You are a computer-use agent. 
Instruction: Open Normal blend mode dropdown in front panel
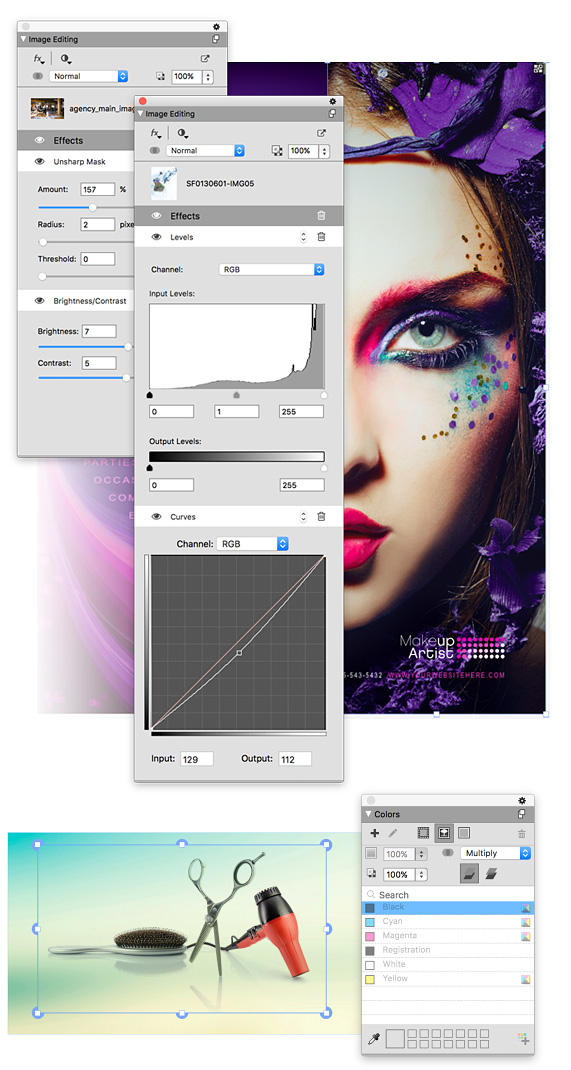(x=205, y=151)
